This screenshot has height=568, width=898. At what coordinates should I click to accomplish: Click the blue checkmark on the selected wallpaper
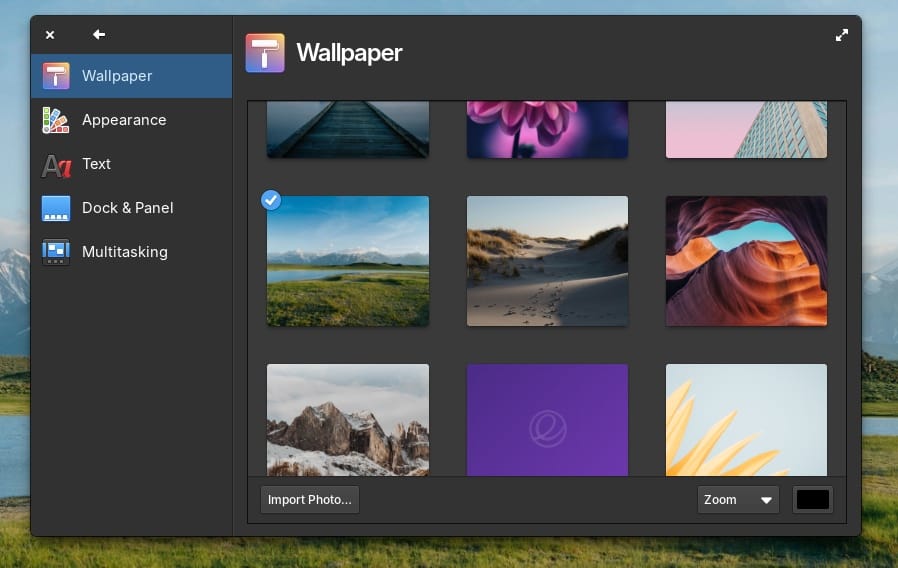[271, 200]
